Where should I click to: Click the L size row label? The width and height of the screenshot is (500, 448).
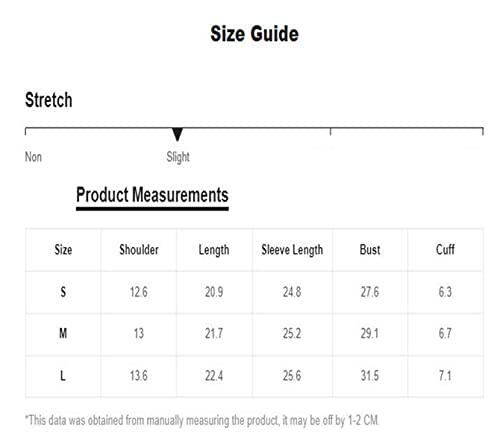point(63,376)
